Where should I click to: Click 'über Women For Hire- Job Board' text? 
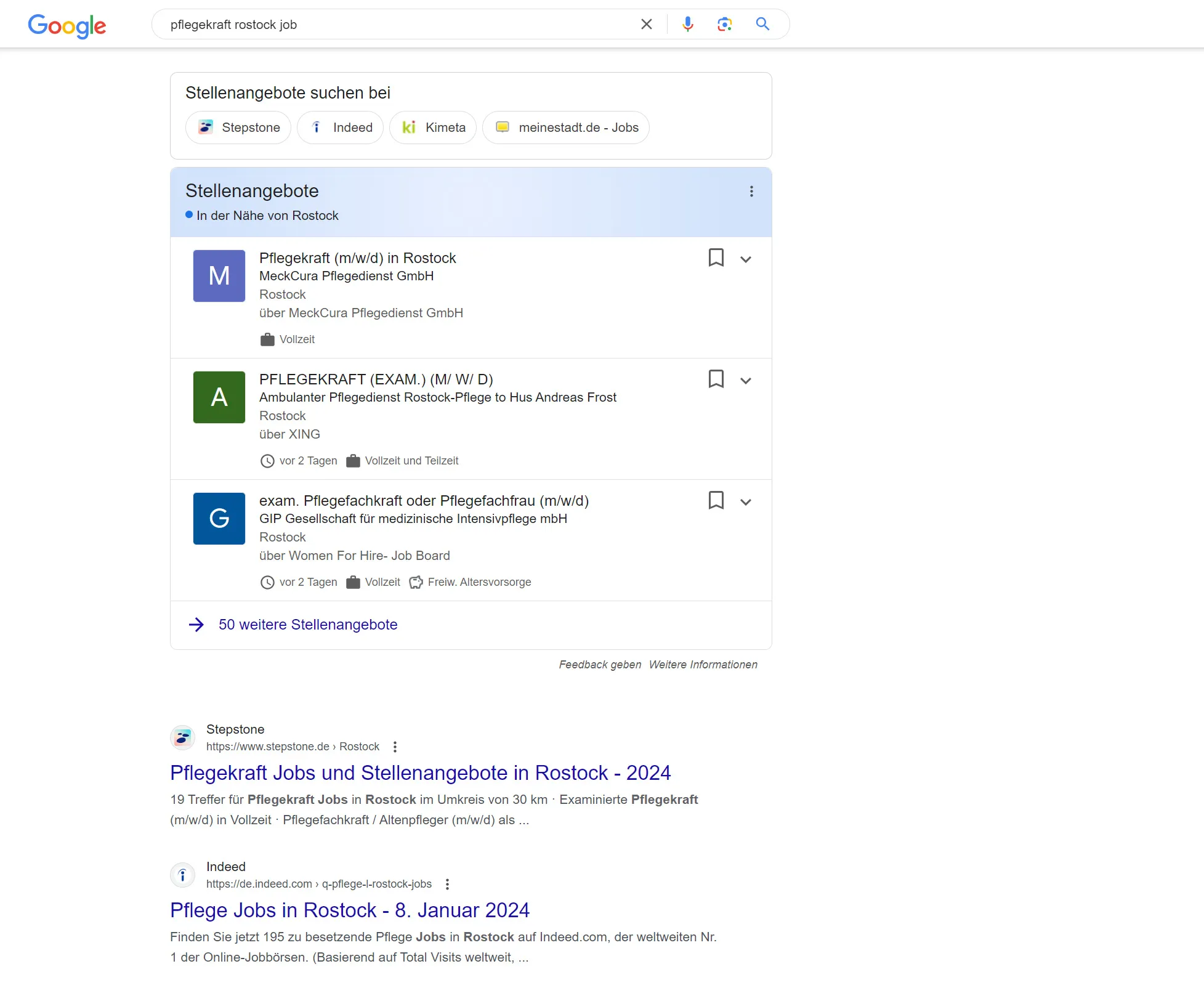[355, 556]
